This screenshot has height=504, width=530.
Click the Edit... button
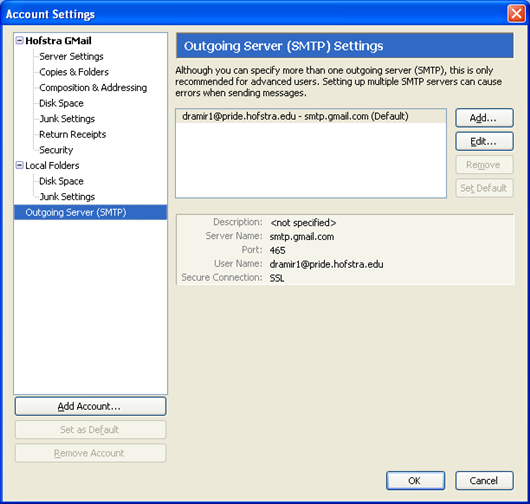(x=484, y=141)
